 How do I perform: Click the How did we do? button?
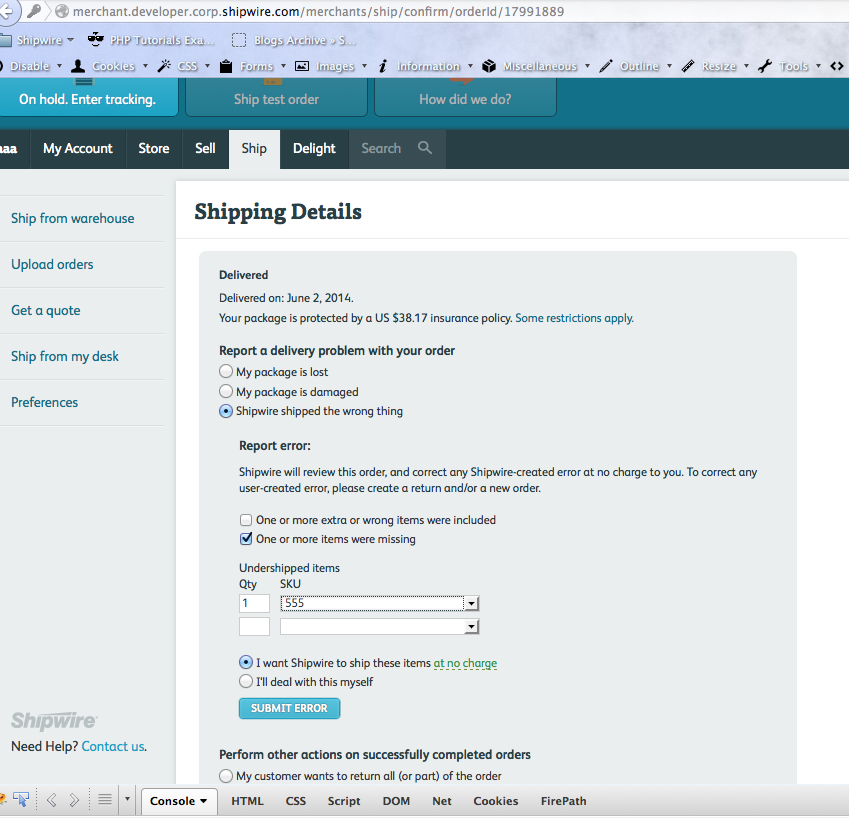465,97
